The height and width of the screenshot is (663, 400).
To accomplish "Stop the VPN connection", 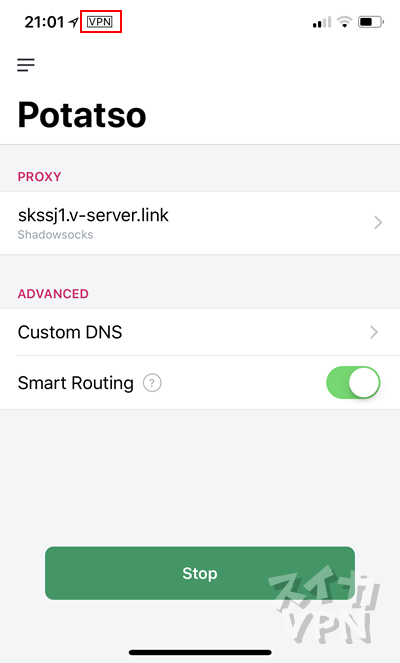I will click(200, 573).
